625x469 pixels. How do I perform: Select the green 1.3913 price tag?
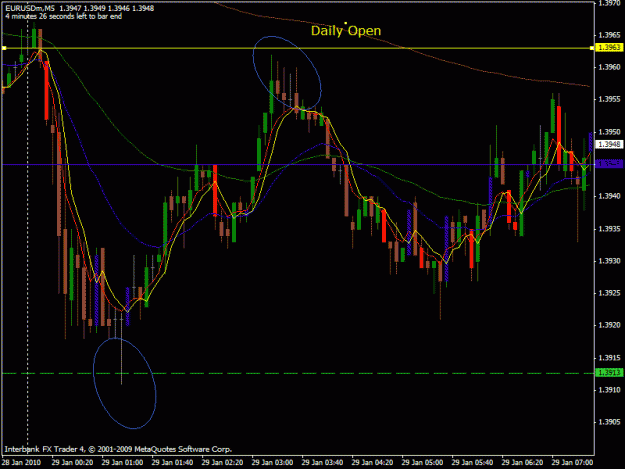click(609, 373)
